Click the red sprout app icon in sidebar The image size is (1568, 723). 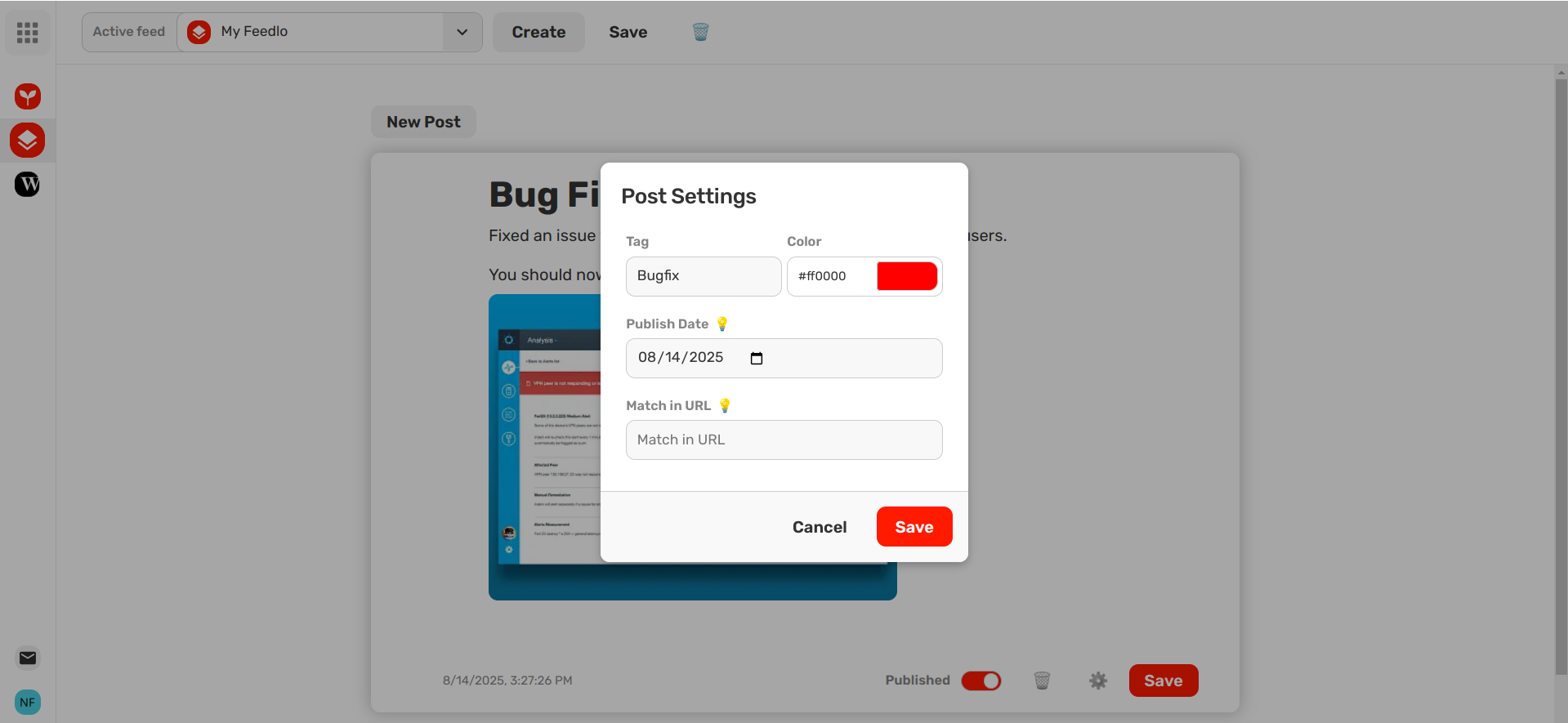28,96
